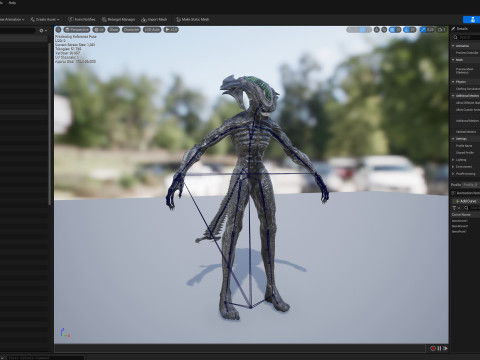This screenshot has height=360, width=480.
Task: Click the Curve Name column header
Action: pos(461,215)
